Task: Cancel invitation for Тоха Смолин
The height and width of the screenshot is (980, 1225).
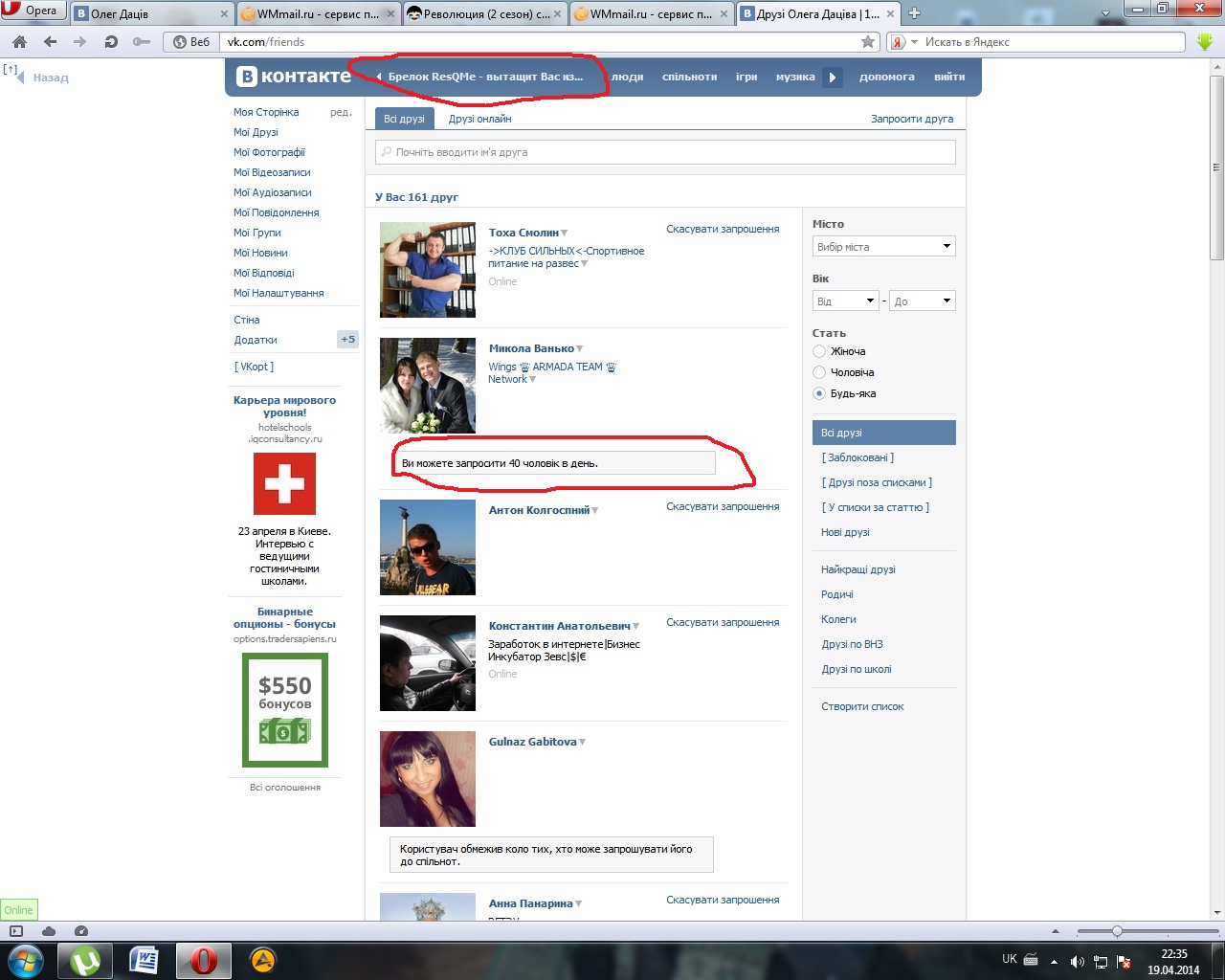Action: 723,230
